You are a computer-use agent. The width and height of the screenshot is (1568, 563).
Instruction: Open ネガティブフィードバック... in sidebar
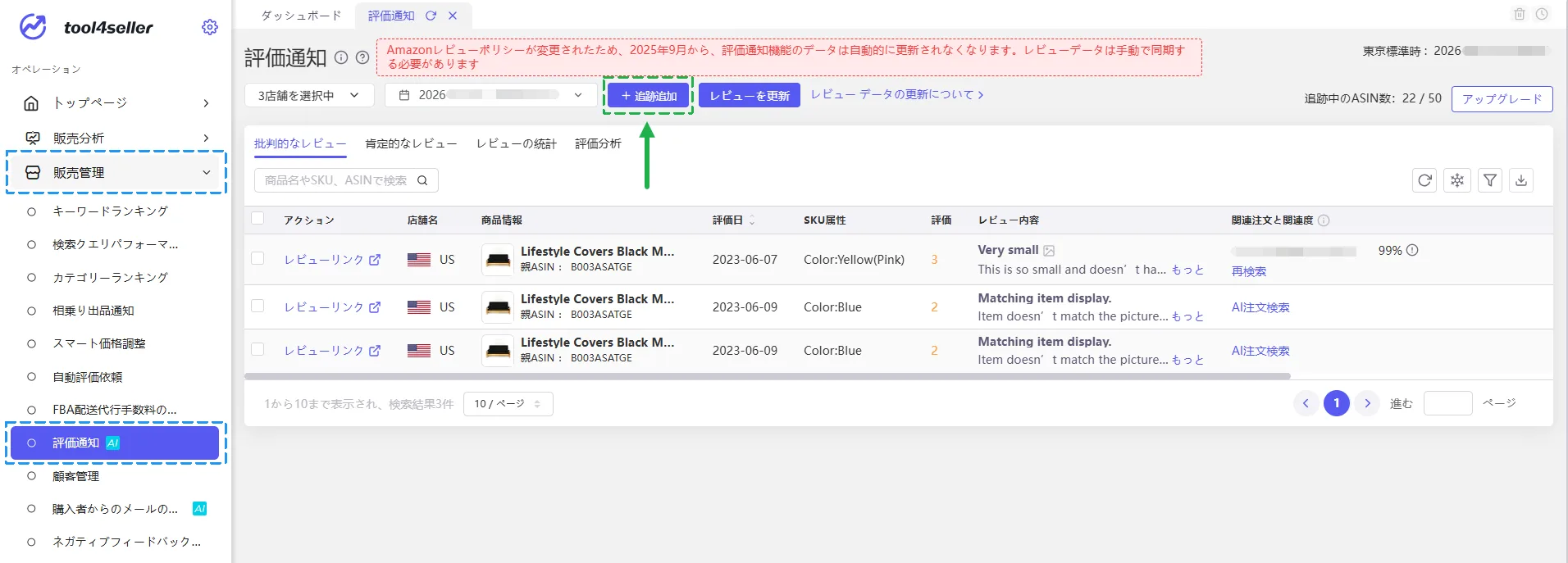[126, 542]
